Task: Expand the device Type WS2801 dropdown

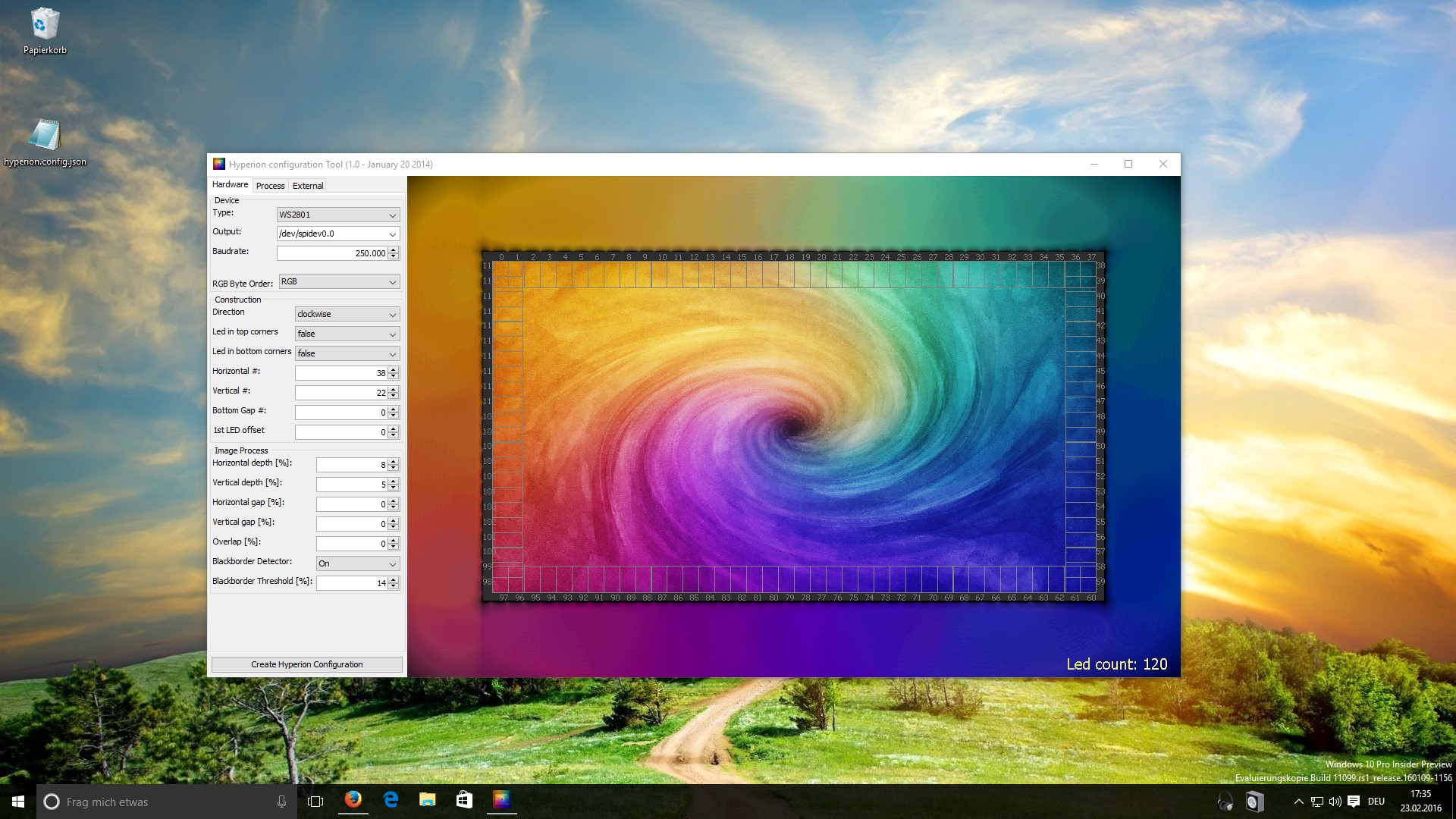Action: coord(338,215)
